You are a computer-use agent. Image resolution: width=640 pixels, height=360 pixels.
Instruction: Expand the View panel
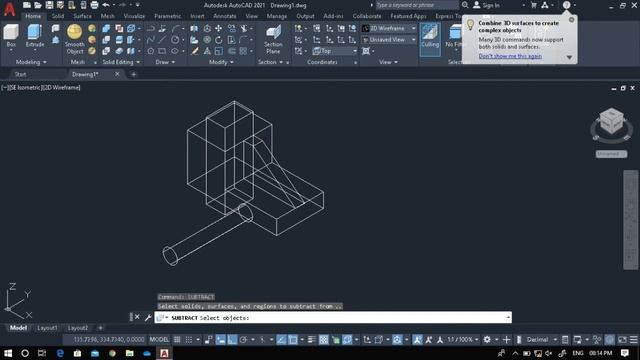click(388, 62)
